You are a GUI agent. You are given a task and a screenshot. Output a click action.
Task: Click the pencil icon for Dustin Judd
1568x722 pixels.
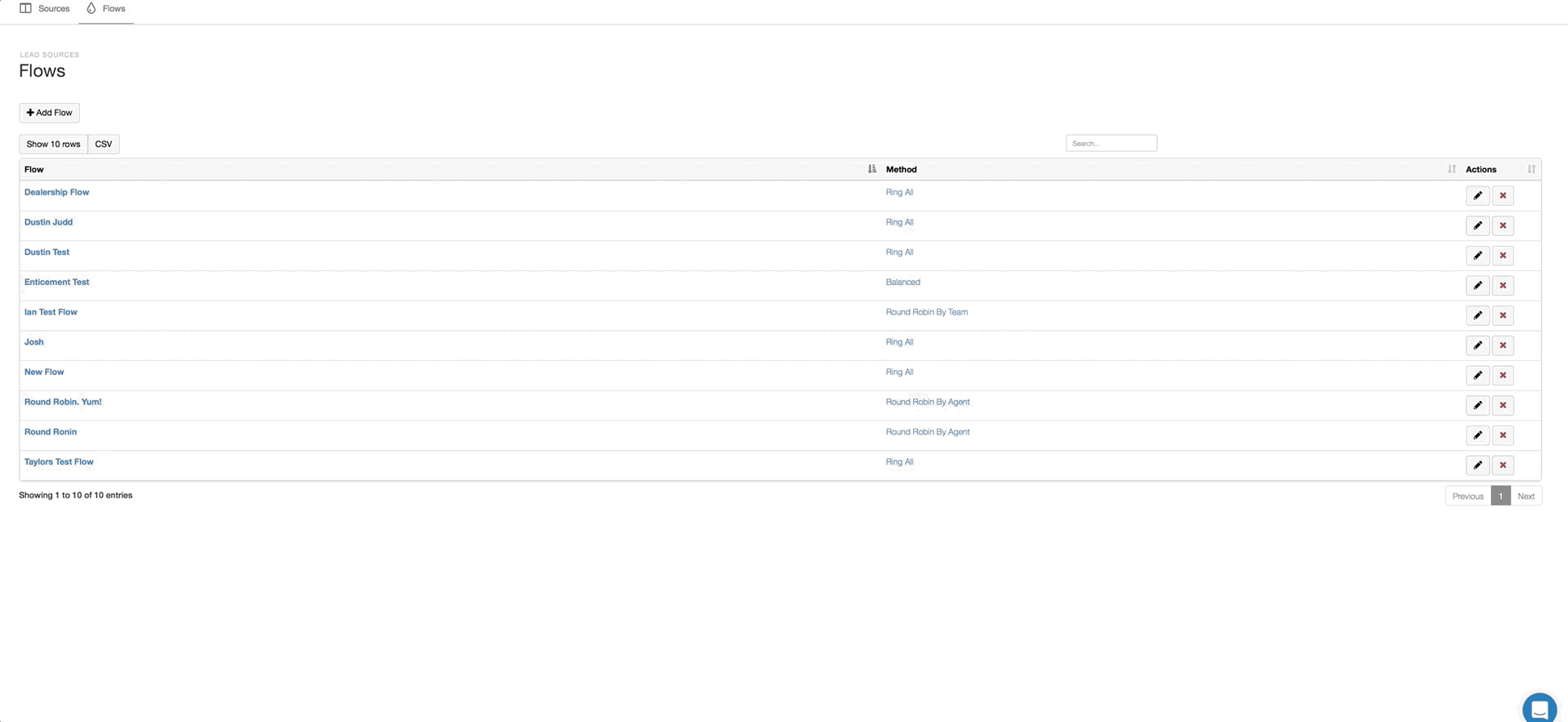pyautogui.click(x=1477, y=225)
